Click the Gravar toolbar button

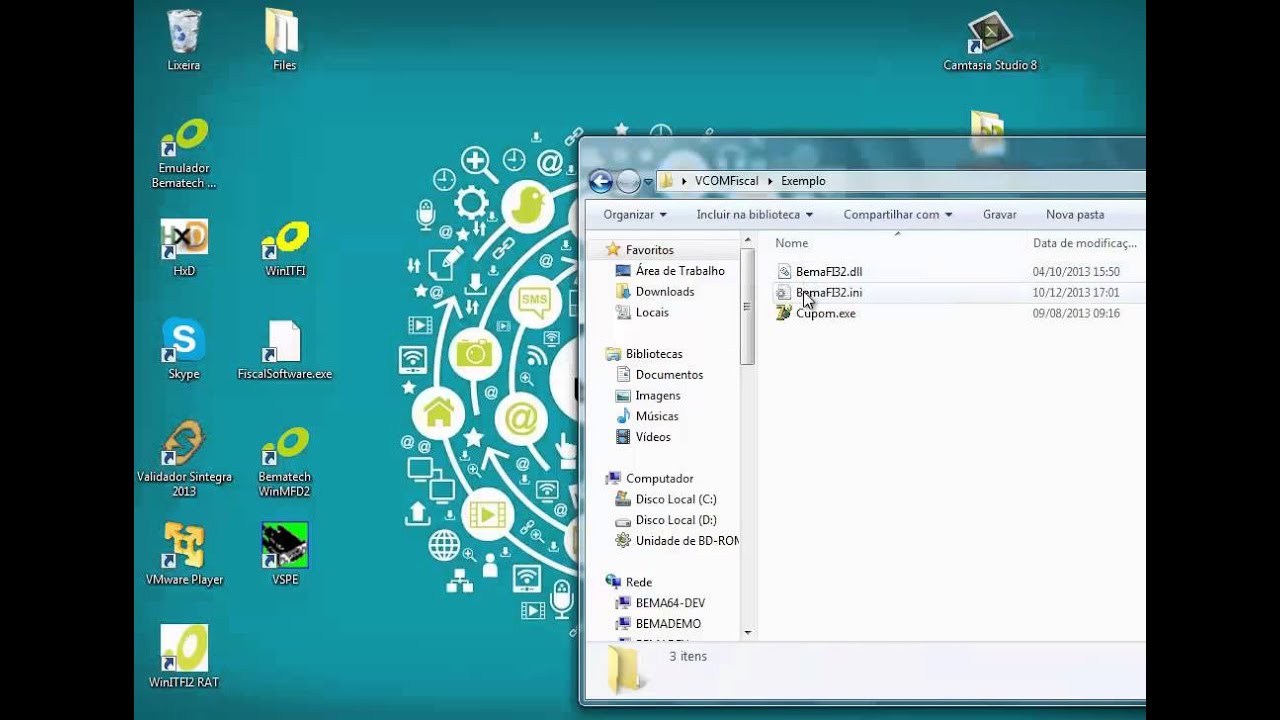(1000, 214)
